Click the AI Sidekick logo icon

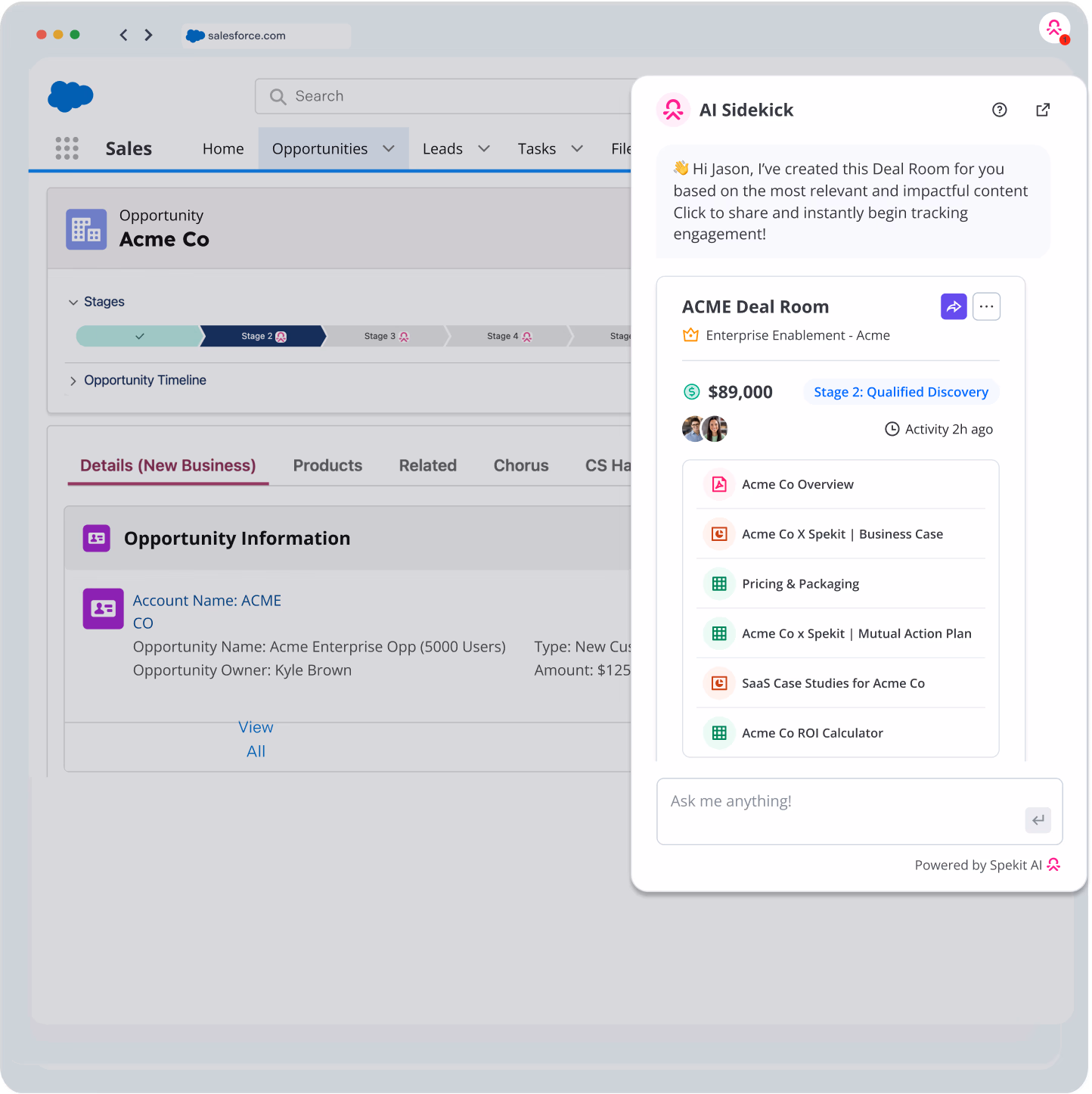(673, 110)
